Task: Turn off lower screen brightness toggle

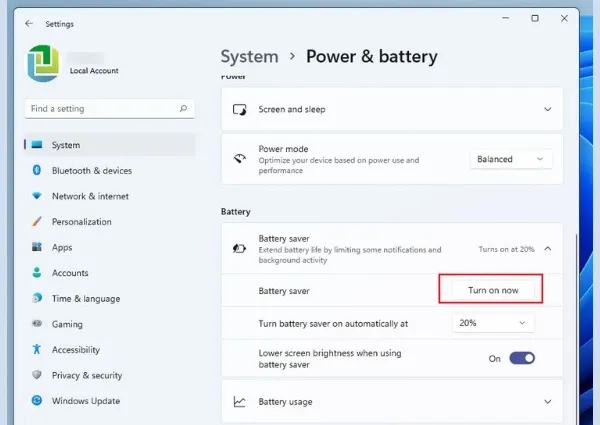Action: pyautogui.click(x=522, y=358)
